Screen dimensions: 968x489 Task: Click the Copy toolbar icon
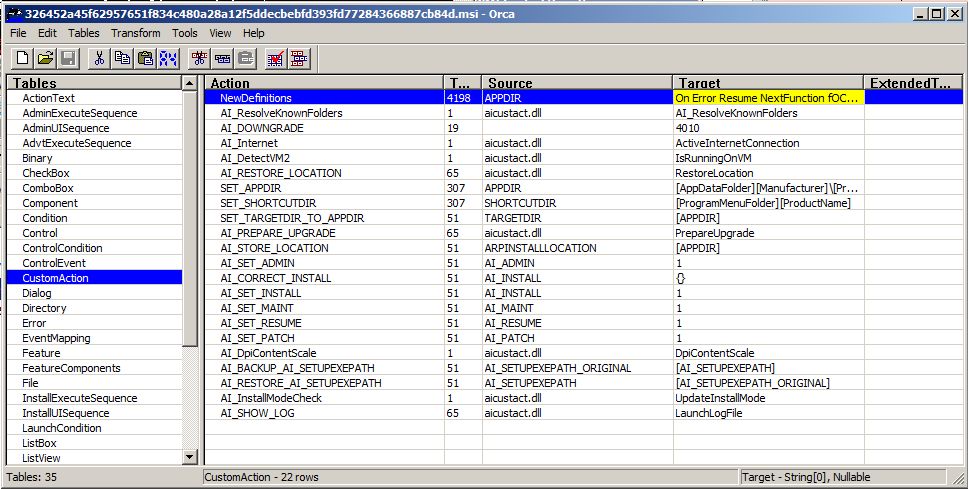click(122, 58)
